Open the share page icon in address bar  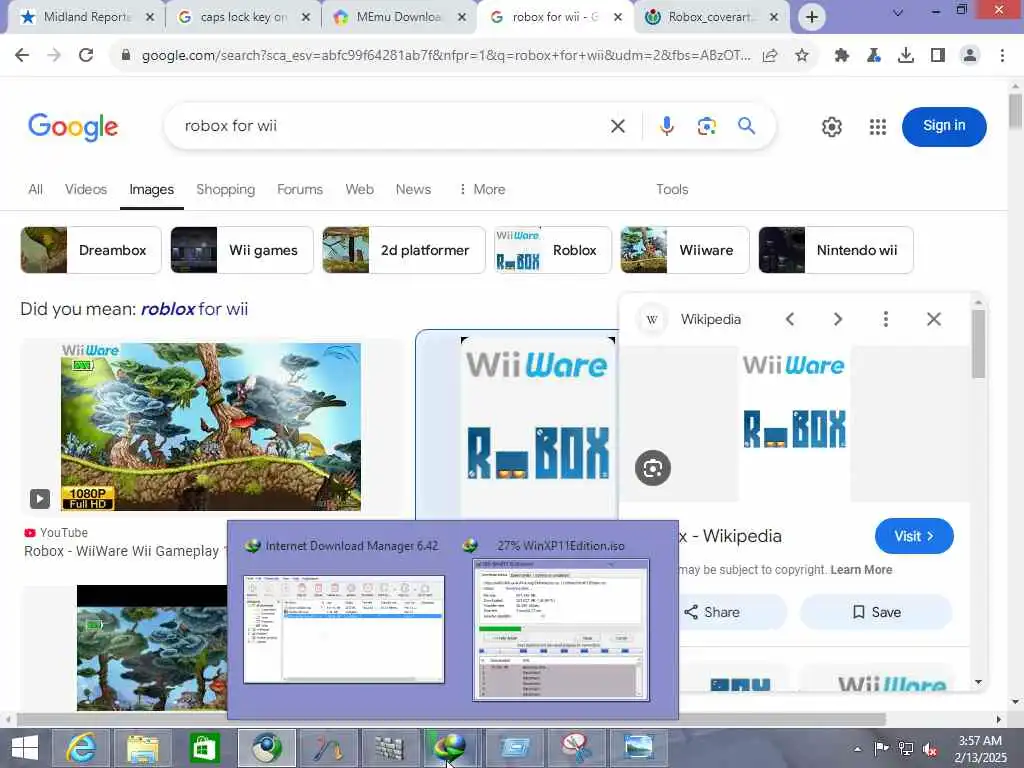tap(770, 56)
